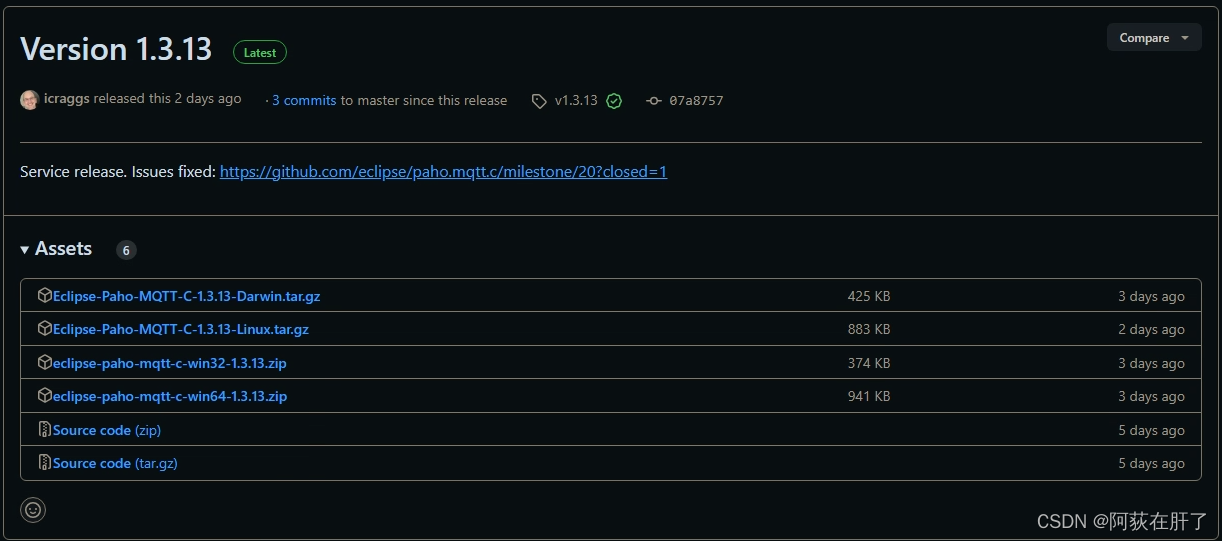Click the 883 KB size text
Image resolution: width=1222 pixels, height=541 pixels.
[x=869, y=329]
